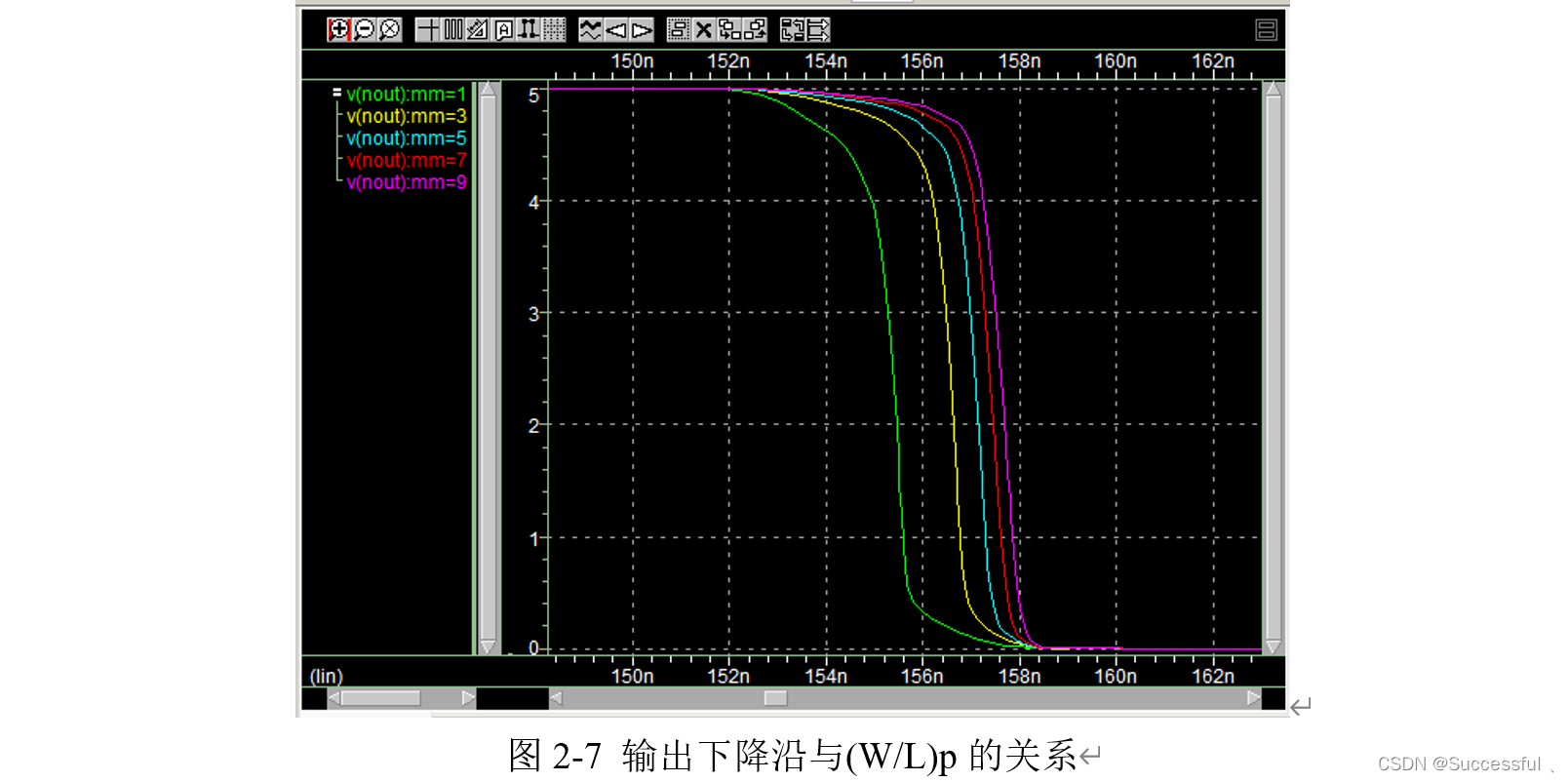Click left arrow of time-axis horizontal scrollbar
Image resolution: width=1568 pixels, height=782 pixels.
556,698
